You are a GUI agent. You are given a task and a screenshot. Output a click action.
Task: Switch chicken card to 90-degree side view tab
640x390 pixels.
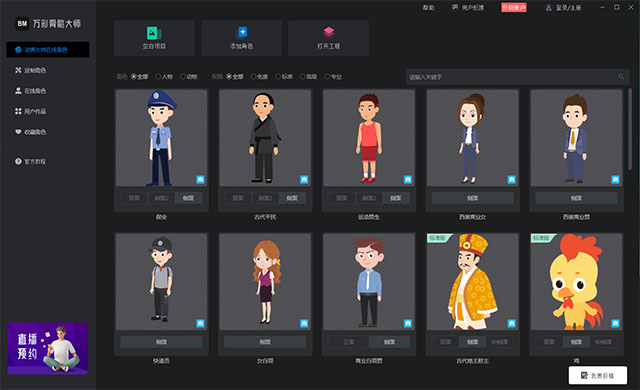(x=603, y=342)
